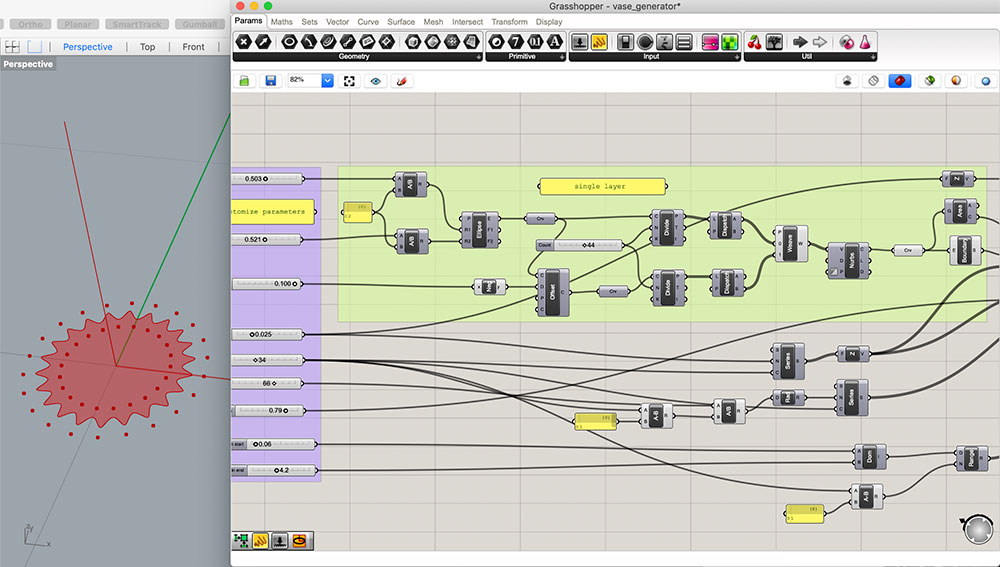This screenshot has height=567, width=1000.
Task: Toggle SmartTrack in Rhino window
Action: pos(137,24)
